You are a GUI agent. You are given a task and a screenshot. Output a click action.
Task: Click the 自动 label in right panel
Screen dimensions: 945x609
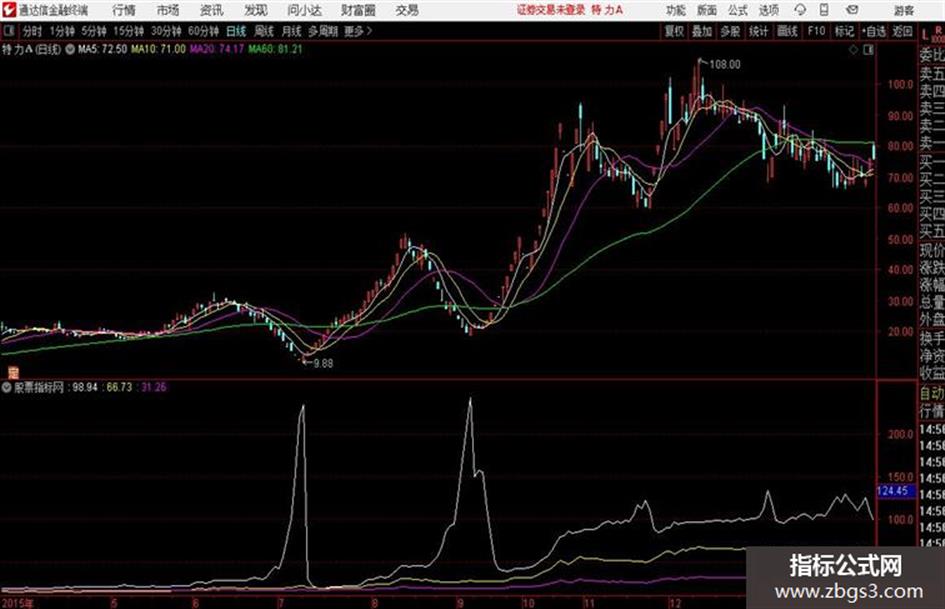point(932,393)
